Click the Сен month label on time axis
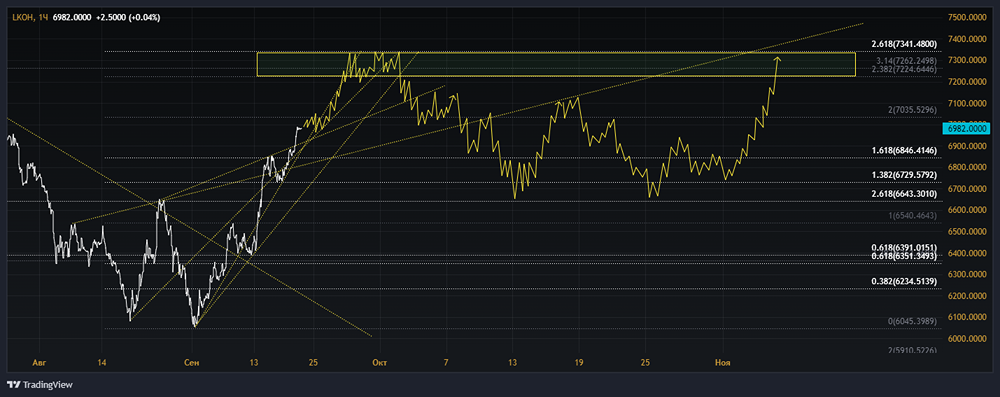 coord(191,363)
